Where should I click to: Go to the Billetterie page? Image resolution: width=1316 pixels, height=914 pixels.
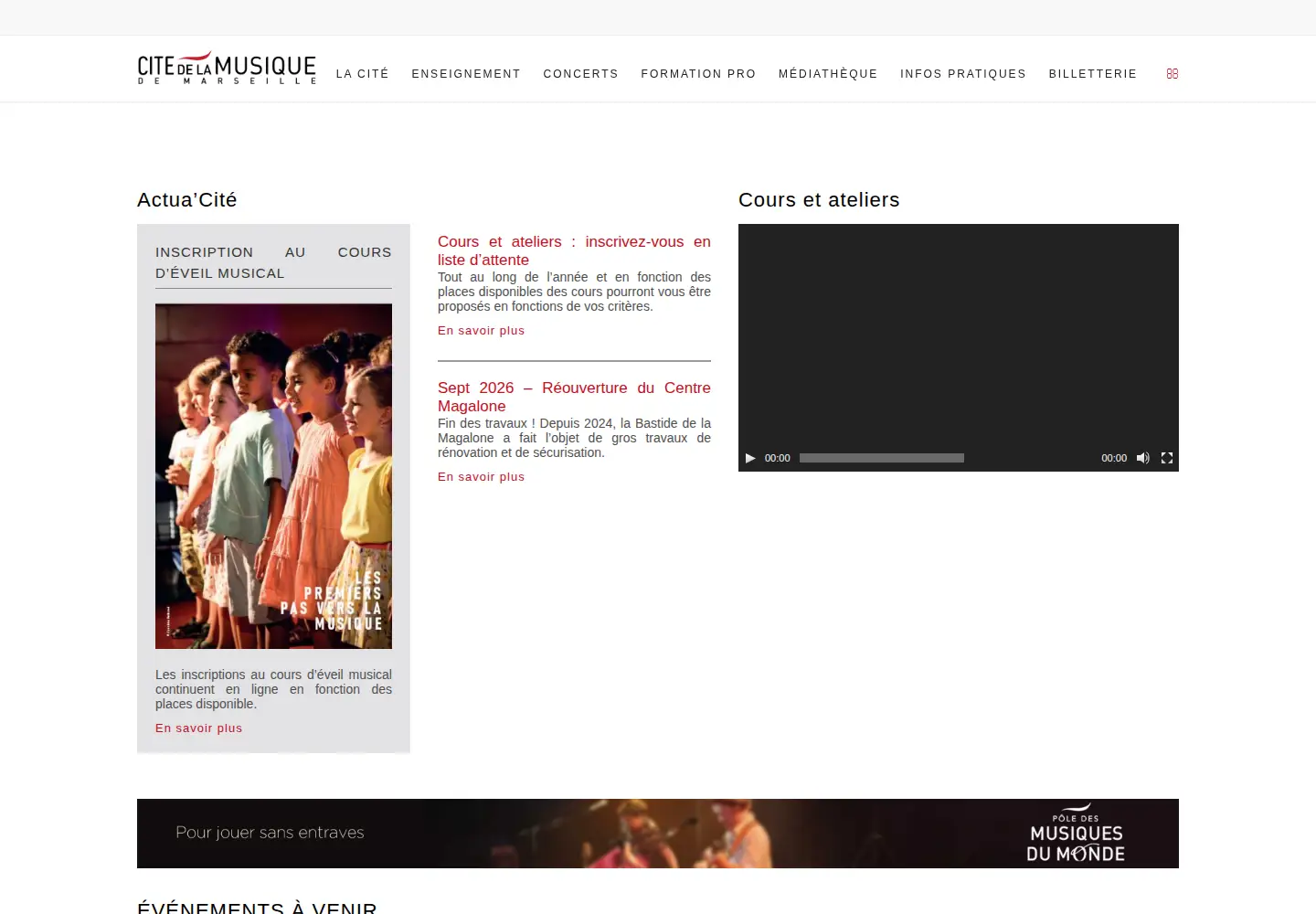1093,74
